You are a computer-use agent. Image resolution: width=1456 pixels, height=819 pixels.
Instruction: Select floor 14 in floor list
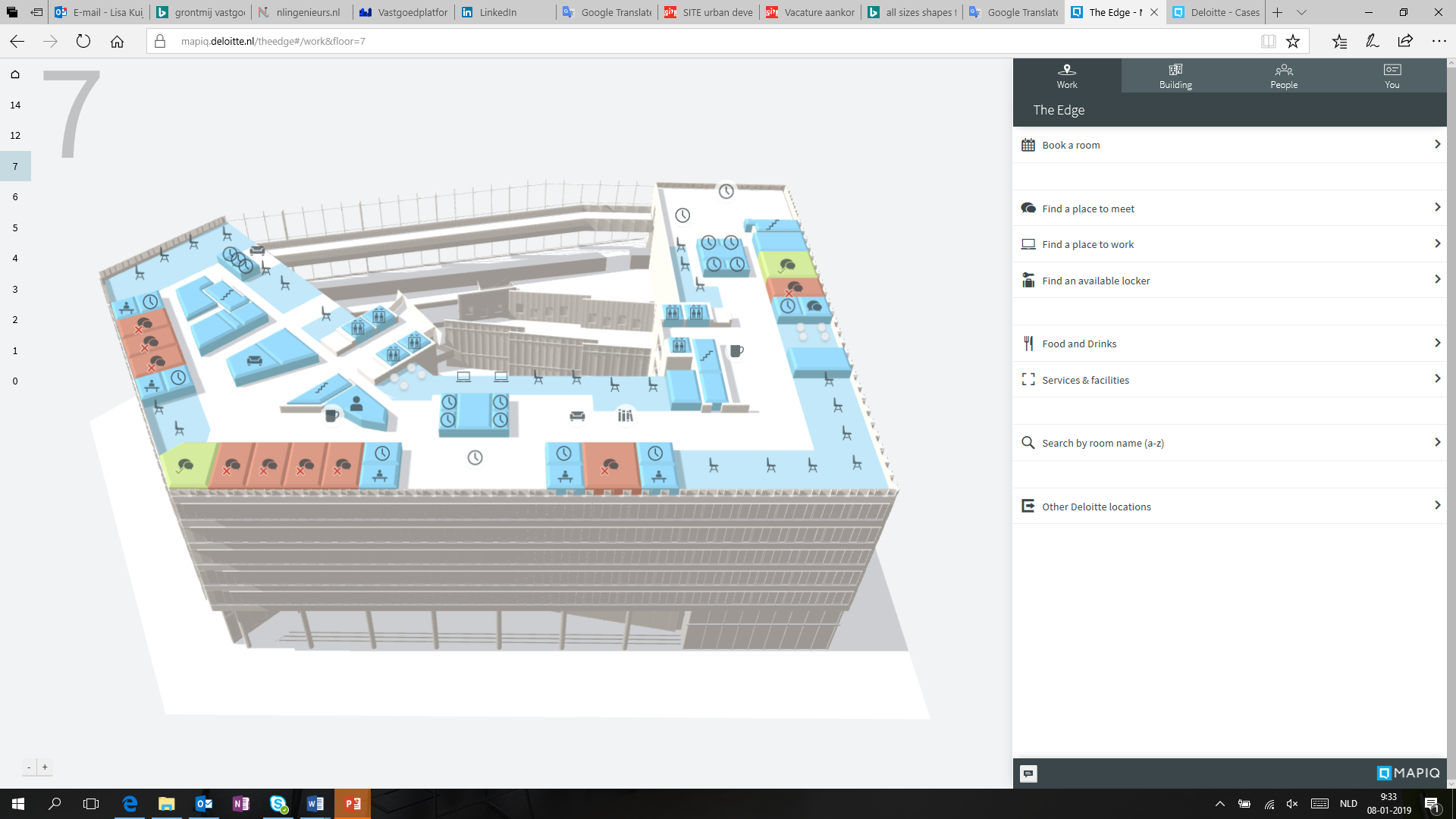point(15,105)
